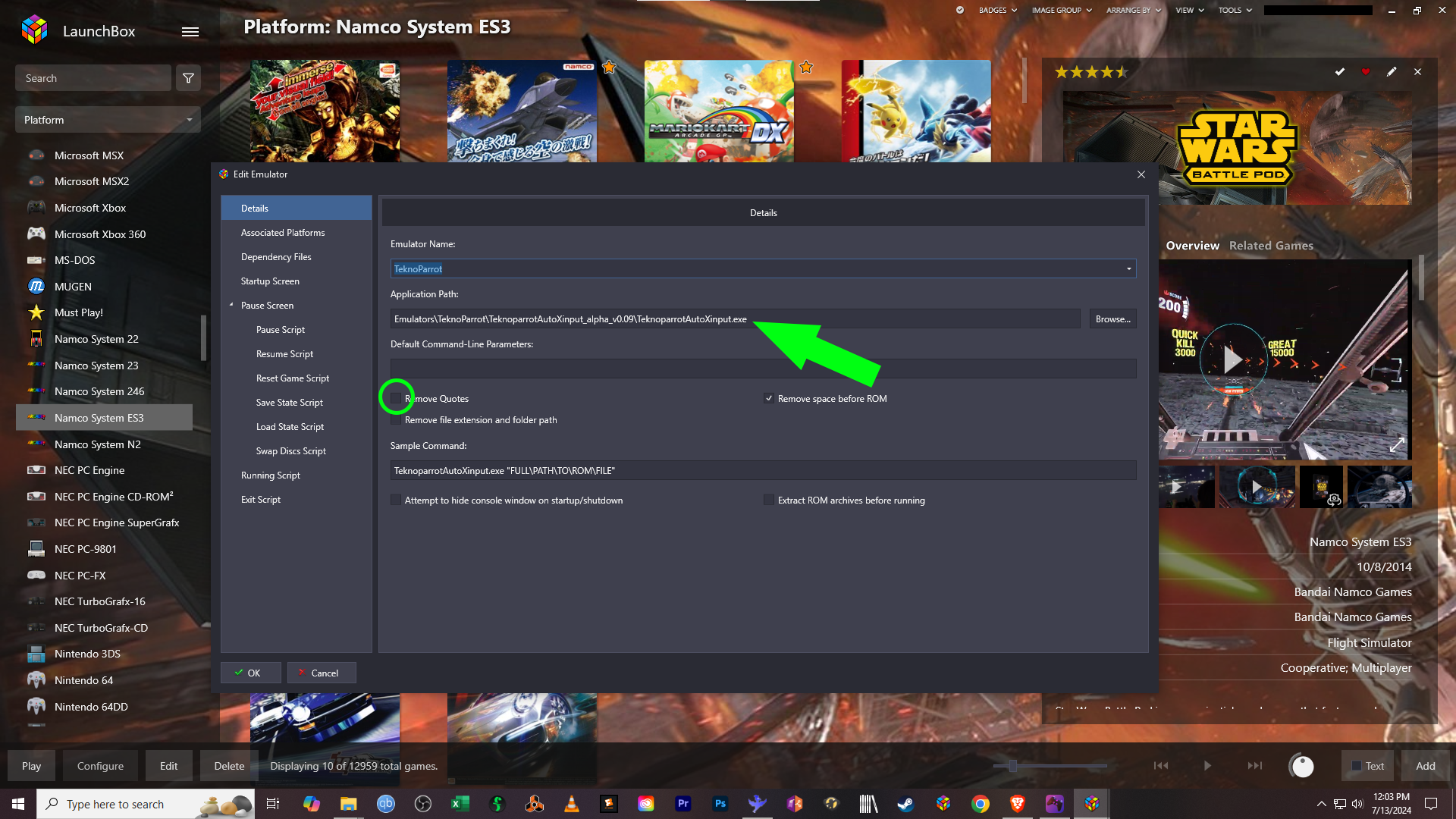This screenshot has height=819, width=1456.
Task: Open File Explorer from the taskbar
Action: [348, 804]
